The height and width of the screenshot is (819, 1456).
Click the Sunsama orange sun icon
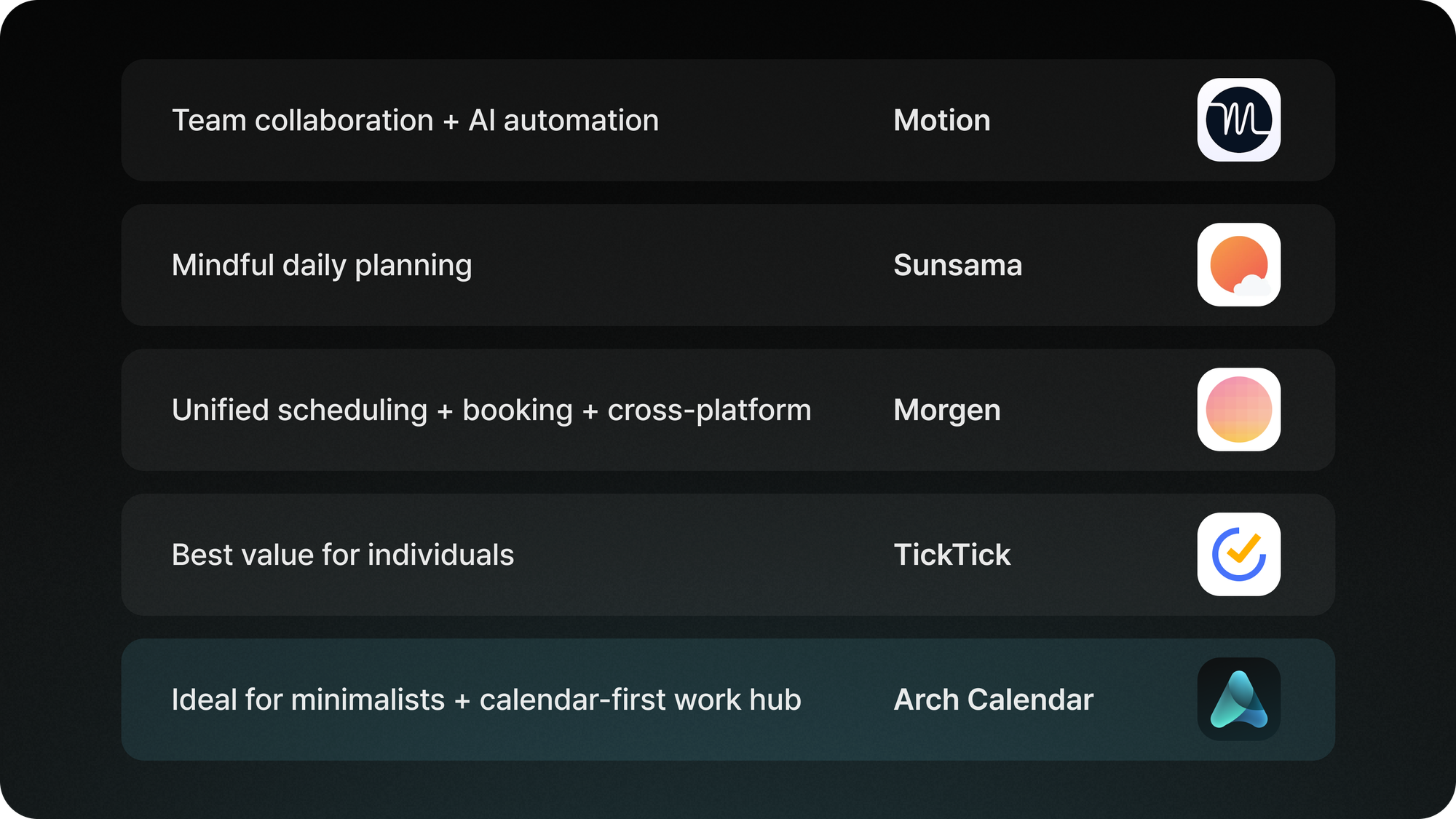point(1238,265)
